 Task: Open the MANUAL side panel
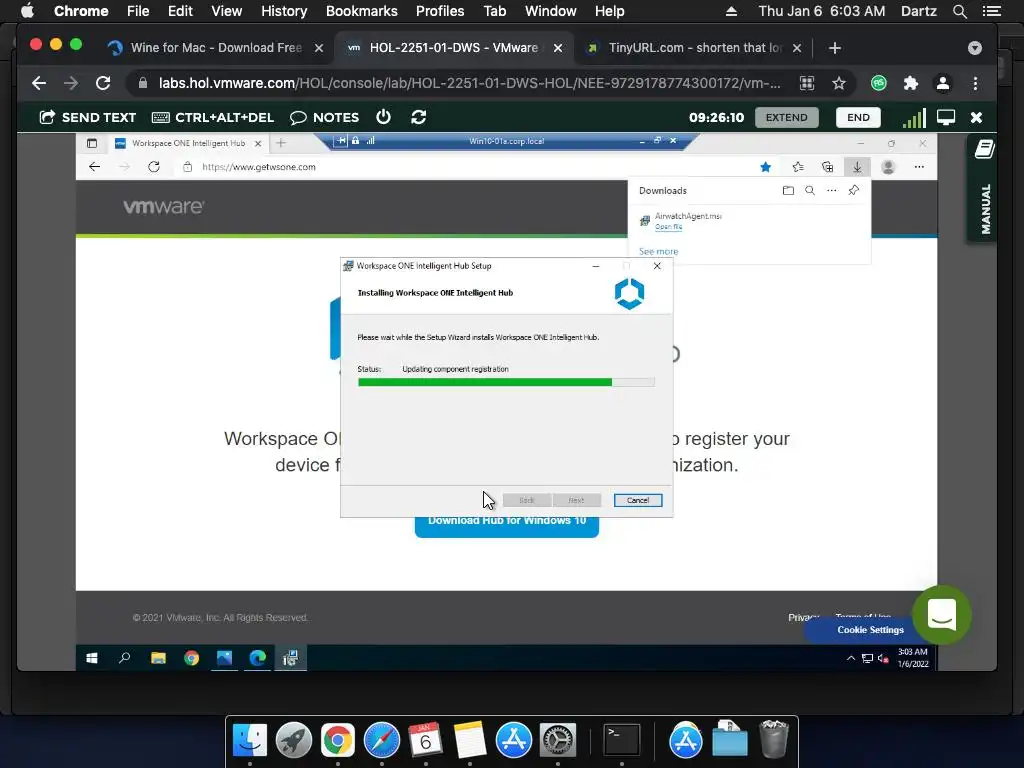(984, 189)
